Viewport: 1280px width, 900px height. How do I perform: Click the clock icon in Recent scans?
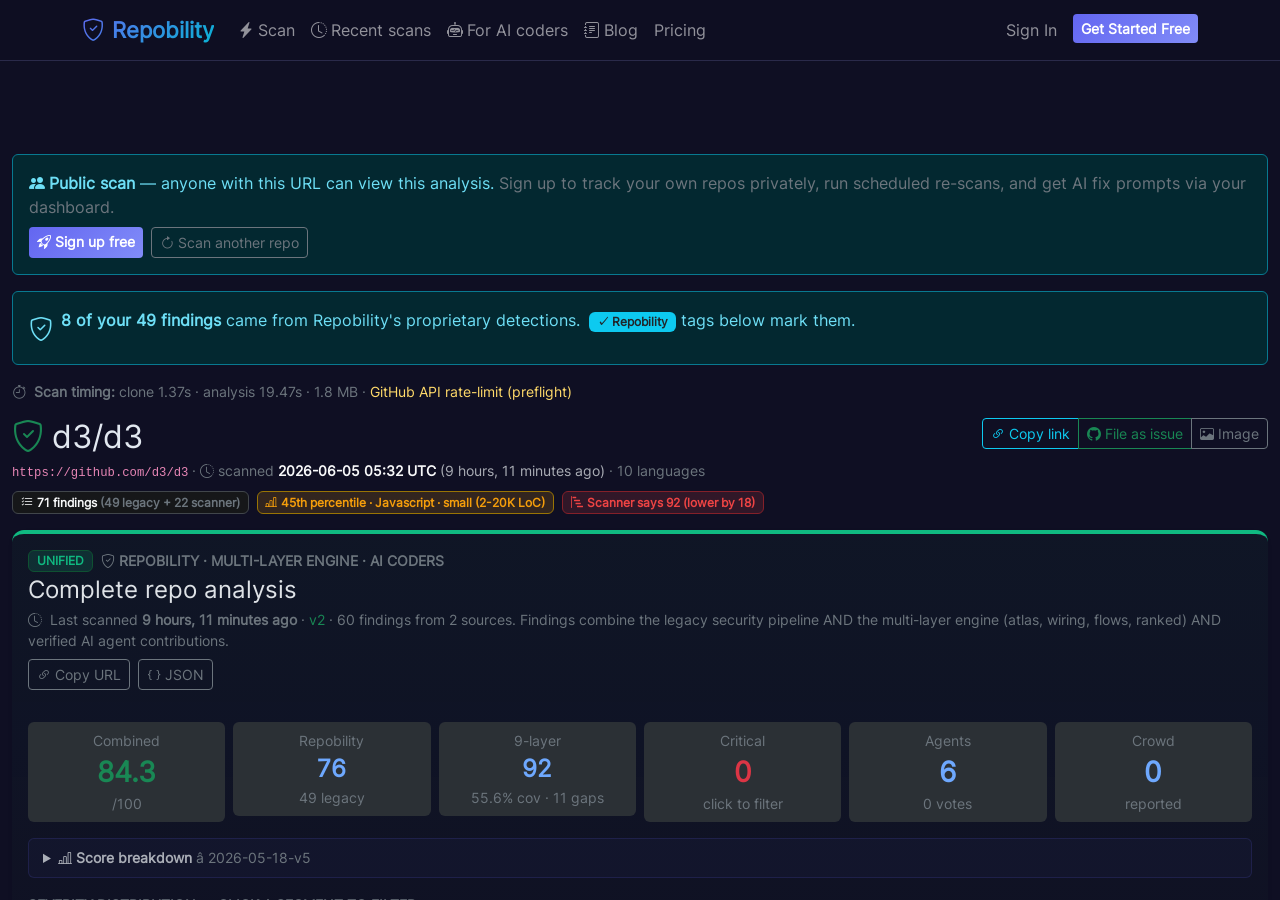(x=319, y=30)
